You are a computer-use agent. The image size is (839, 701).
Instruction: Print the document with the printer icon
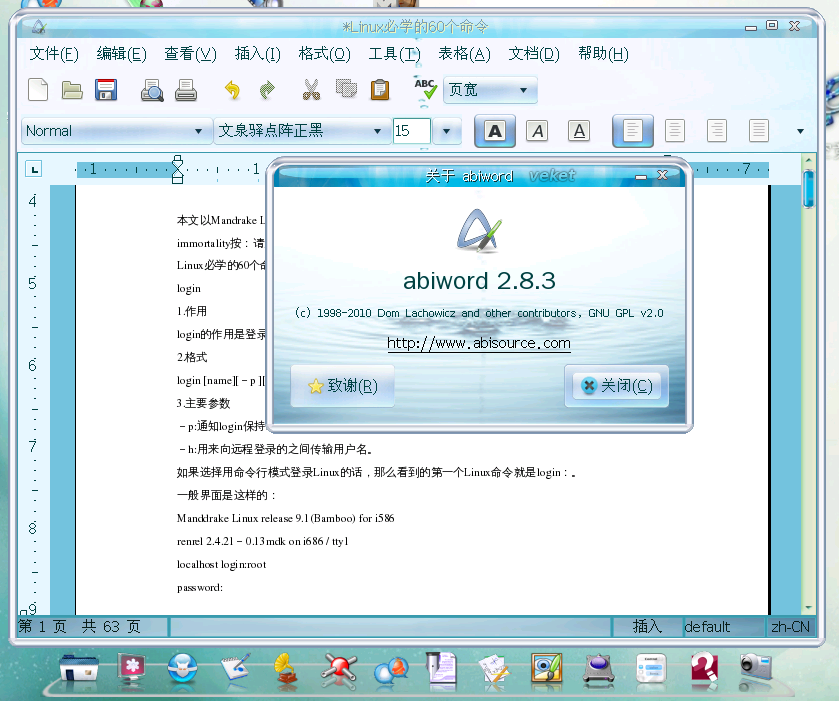click(186, 90)
